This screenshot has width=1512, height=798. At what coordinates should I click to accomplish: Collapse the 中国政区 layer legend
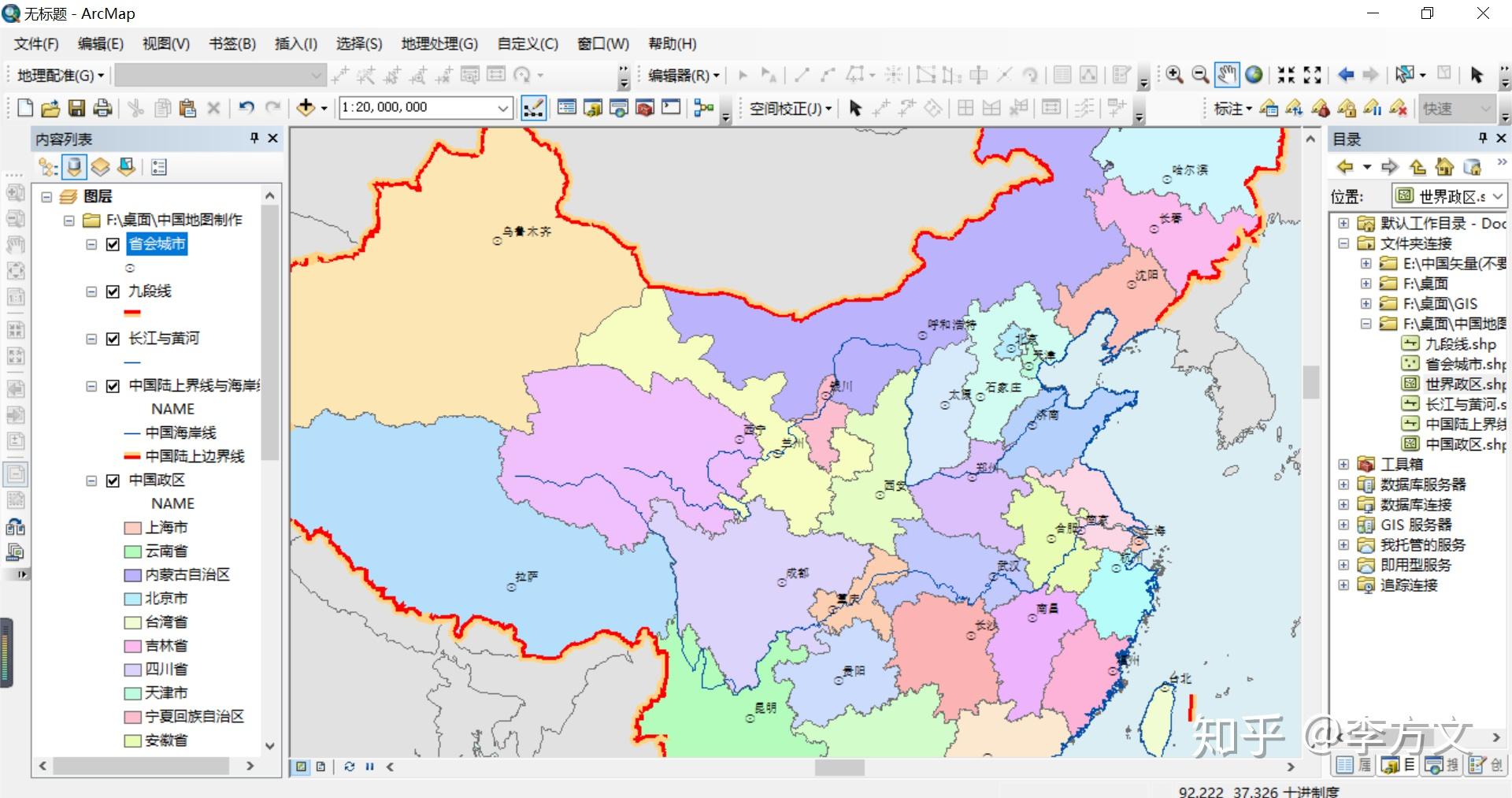[x=90, y=481]
